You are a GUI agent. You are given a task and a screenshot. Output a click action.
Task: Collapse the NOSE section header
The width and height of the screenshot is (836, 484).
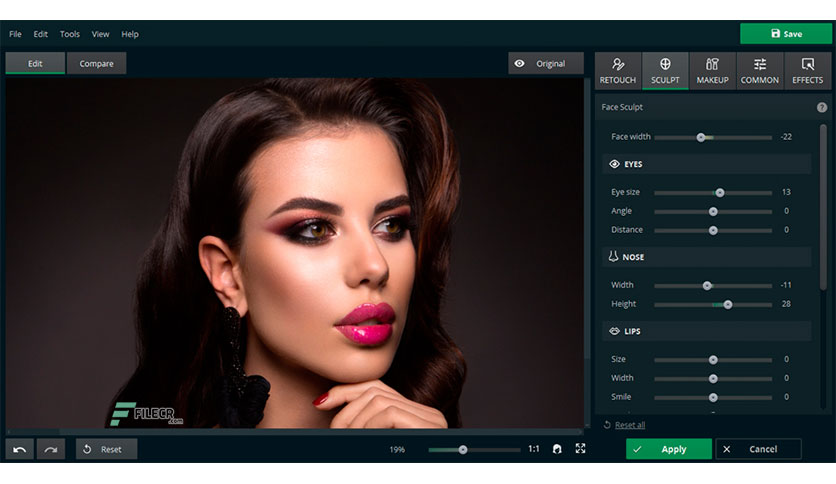[706, 257]
